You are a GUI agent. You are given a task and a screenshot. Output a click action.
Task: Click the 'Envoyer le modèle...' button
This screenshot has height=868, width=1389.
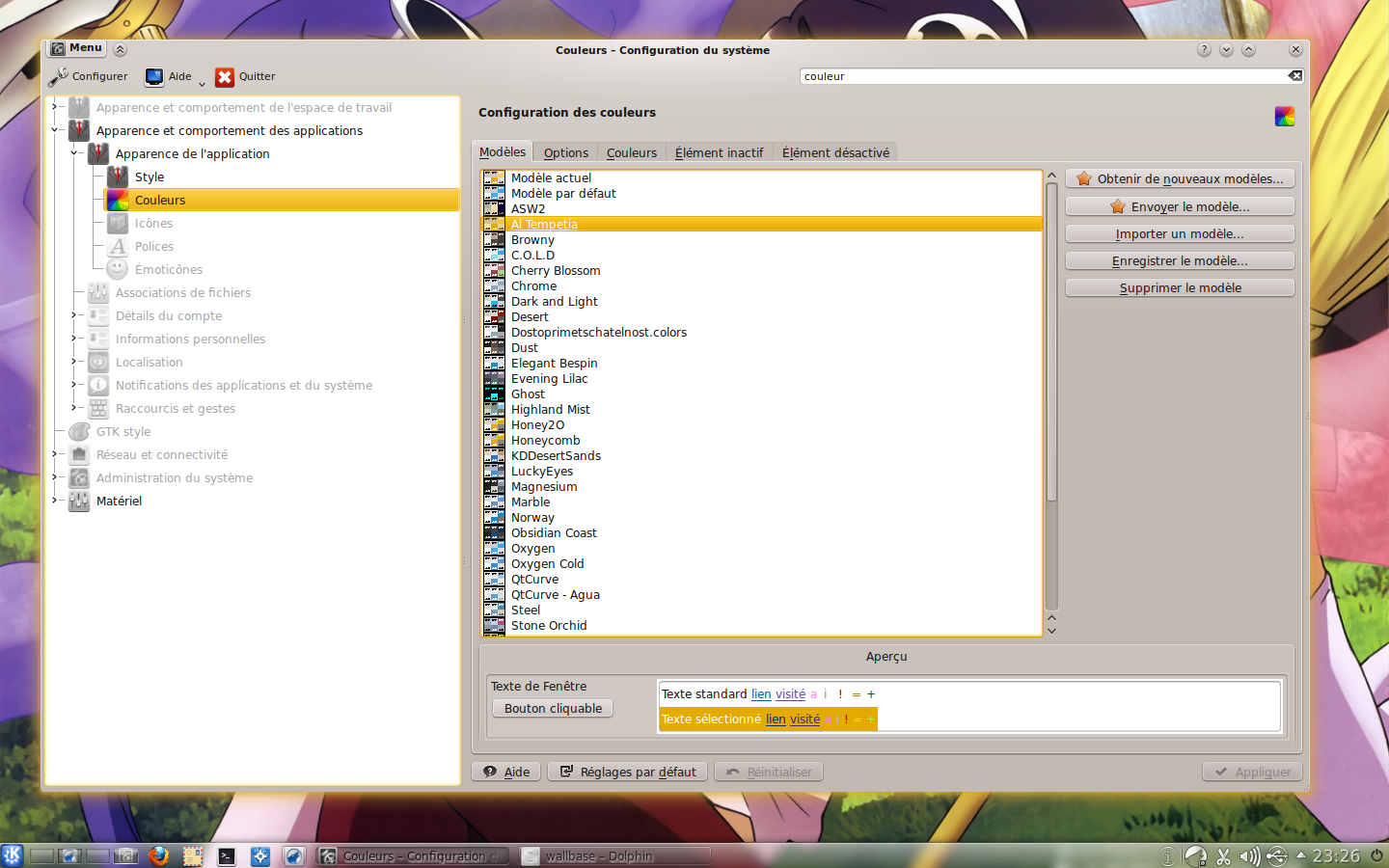1180,206
